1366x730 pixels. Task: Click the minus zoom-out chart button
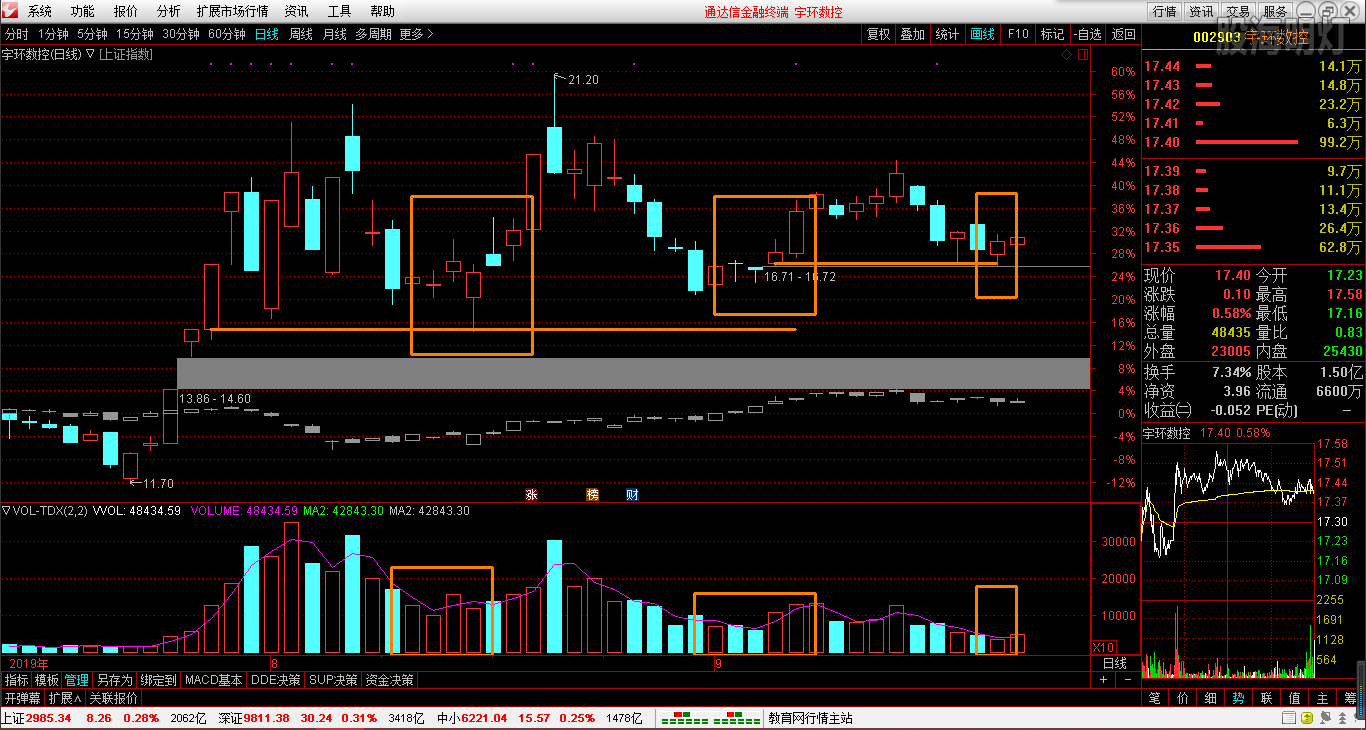(1126, 680)
